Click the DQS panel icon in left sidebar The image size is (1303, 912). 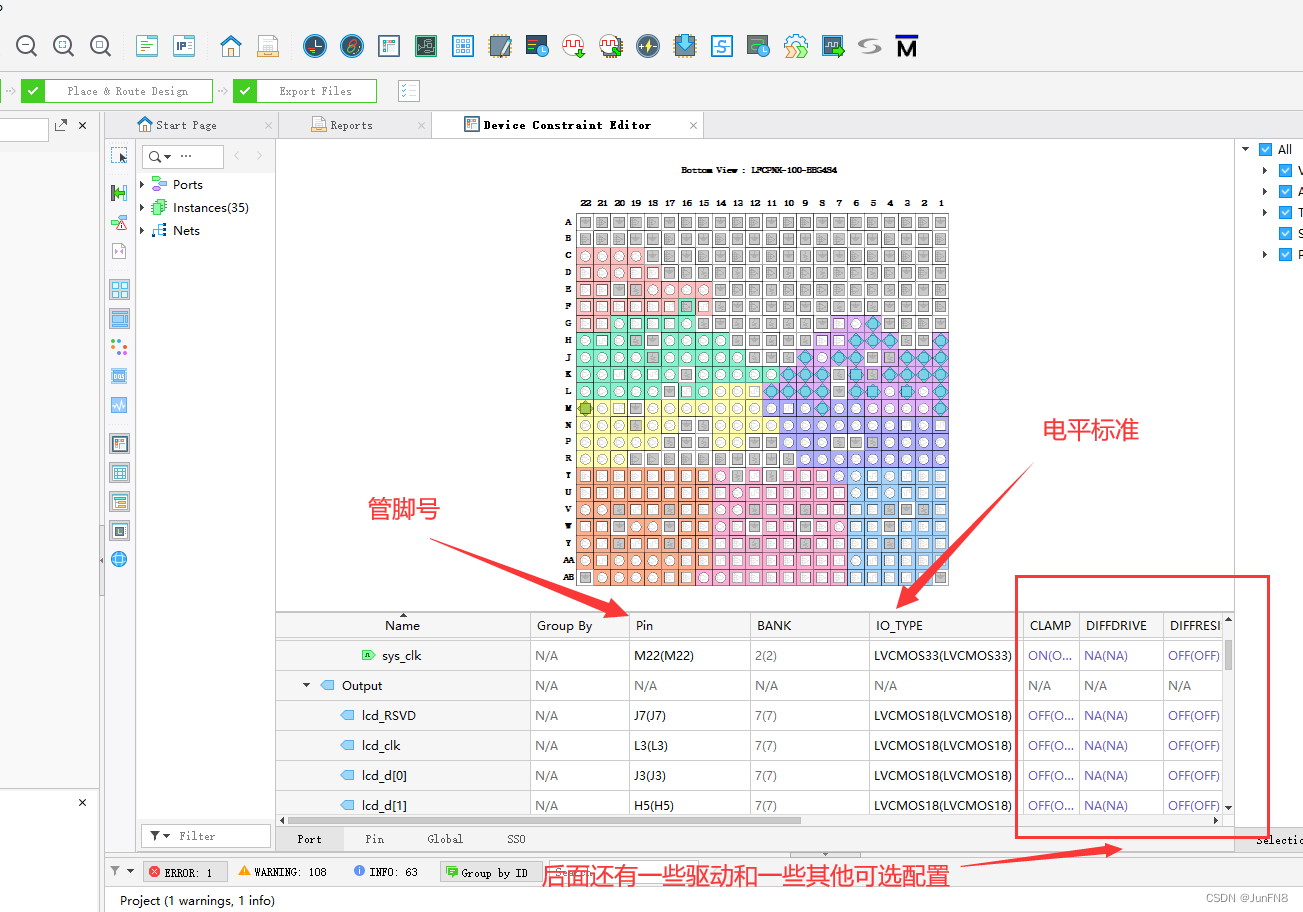point(120,375)
